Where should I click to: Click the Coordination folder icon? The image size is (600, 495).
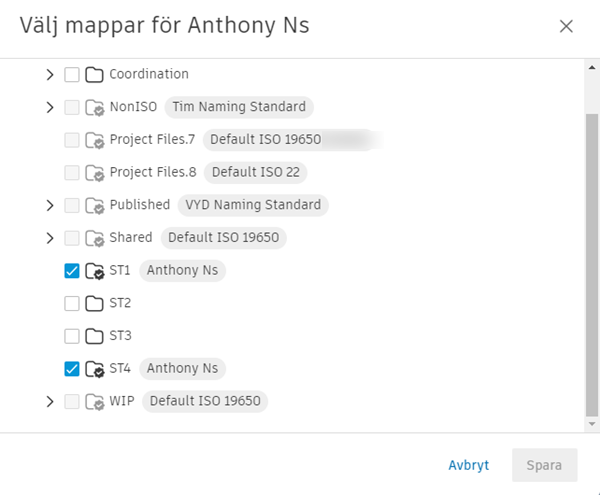pos(95,74)
